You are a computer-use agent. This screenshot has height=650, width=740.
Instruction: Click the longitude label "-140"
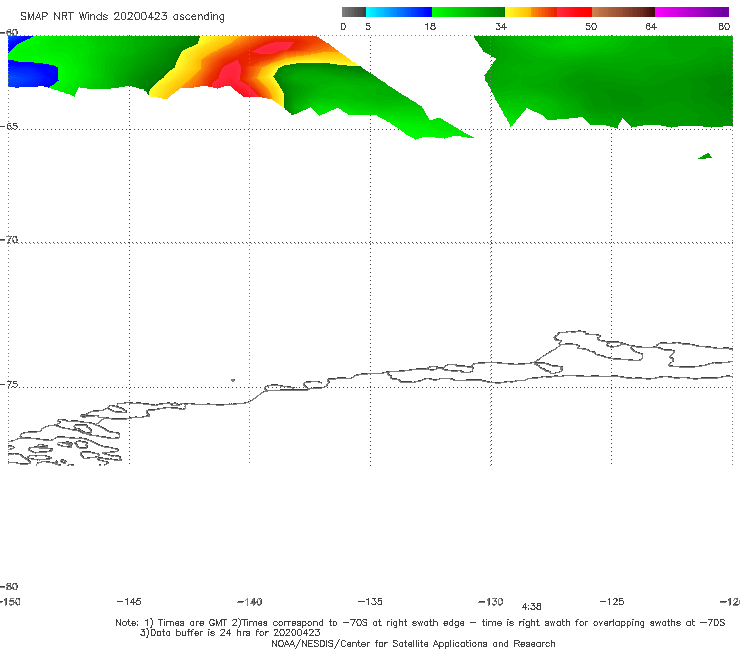click(250, 602)
